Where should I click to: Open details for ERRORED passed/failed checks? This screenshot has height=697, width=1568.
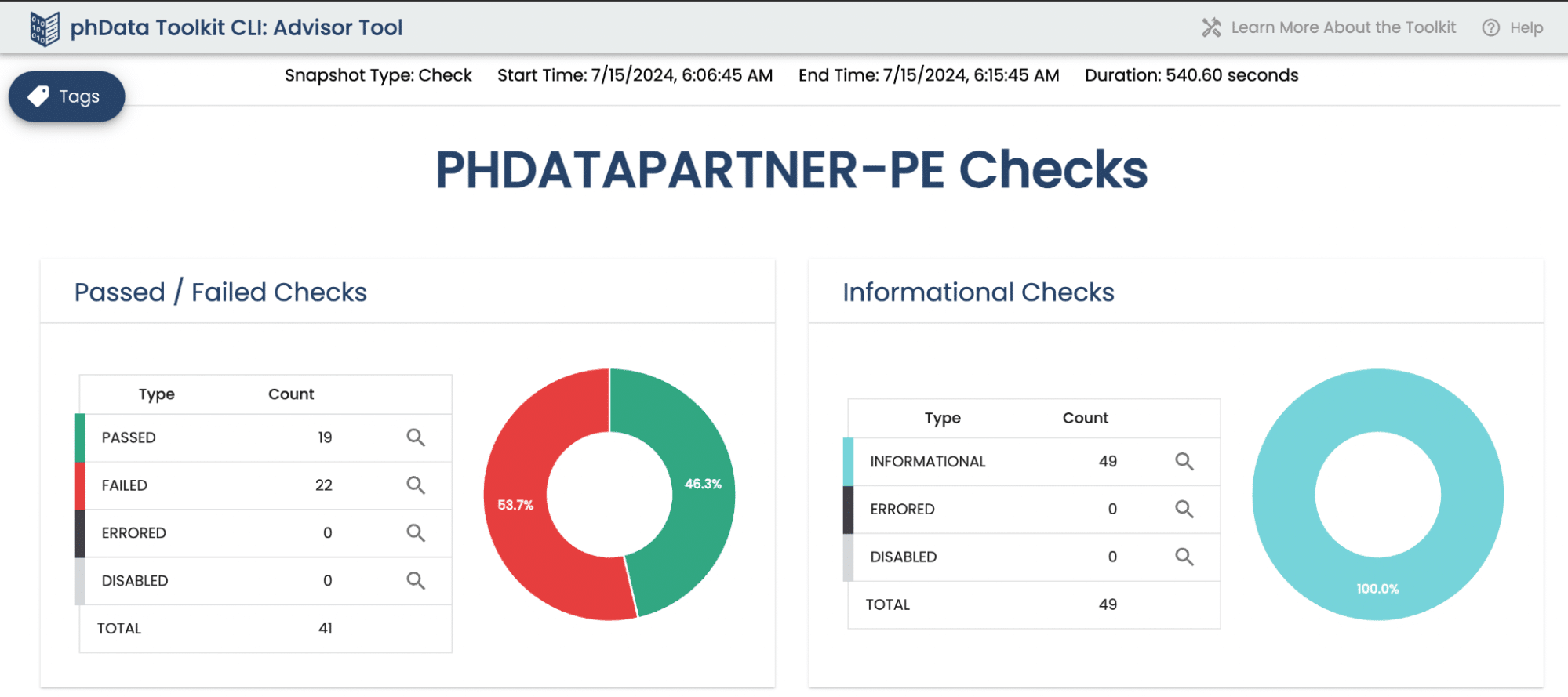coord(416,533)
